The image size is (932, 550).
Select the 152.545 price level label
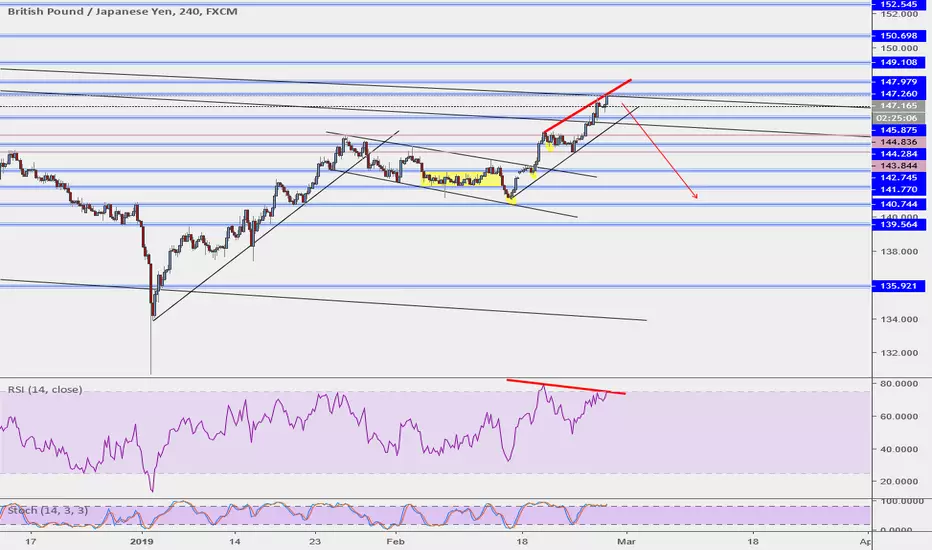898,4
